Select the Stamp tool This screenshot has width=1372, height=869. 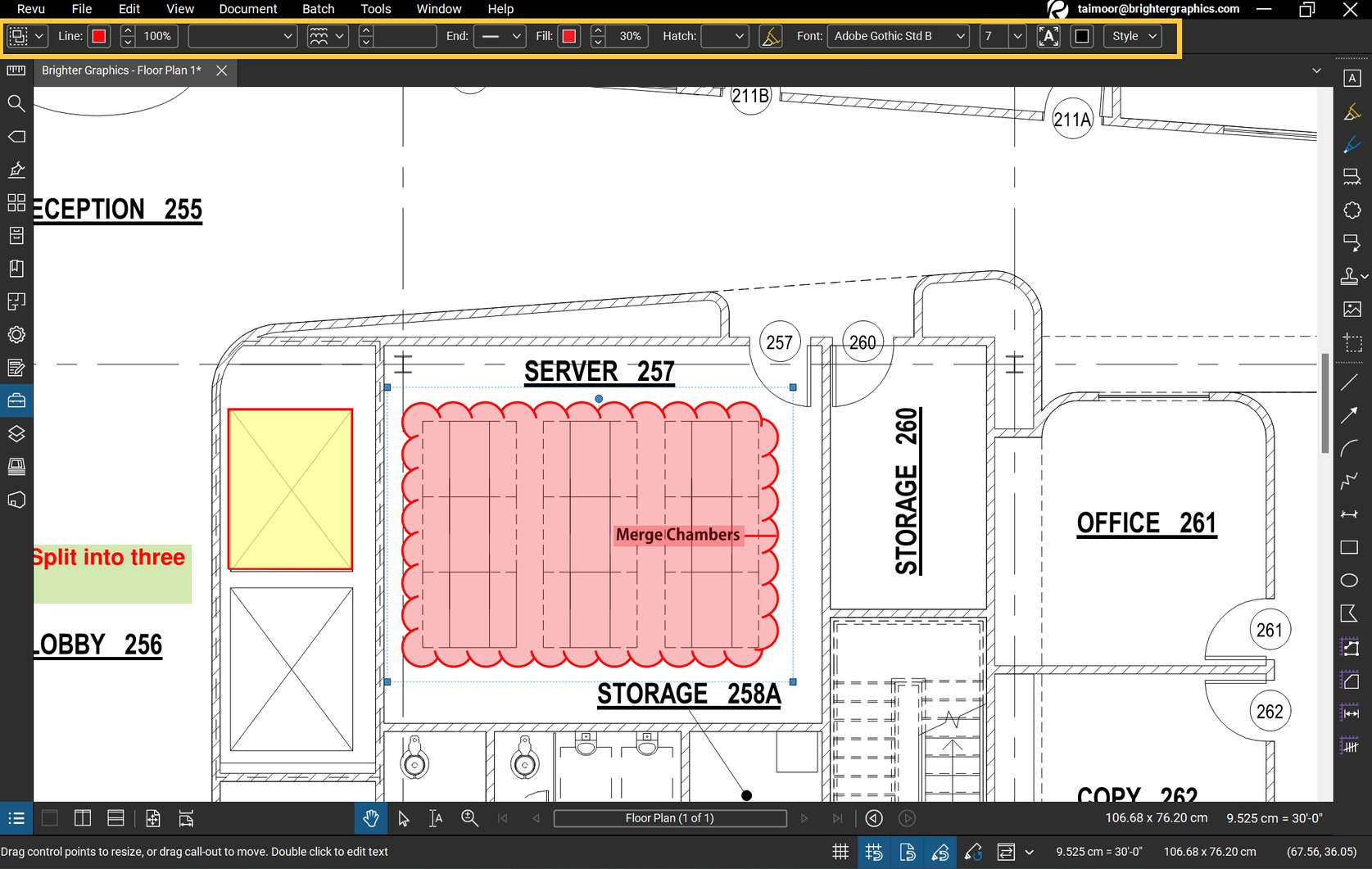[x=1351, y=276]
